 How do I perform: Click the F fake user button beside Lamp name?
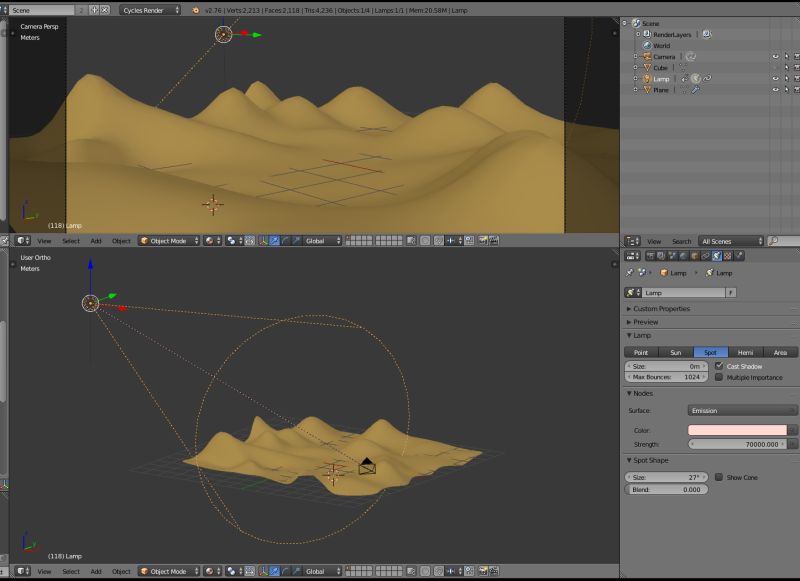pos(731,293)
